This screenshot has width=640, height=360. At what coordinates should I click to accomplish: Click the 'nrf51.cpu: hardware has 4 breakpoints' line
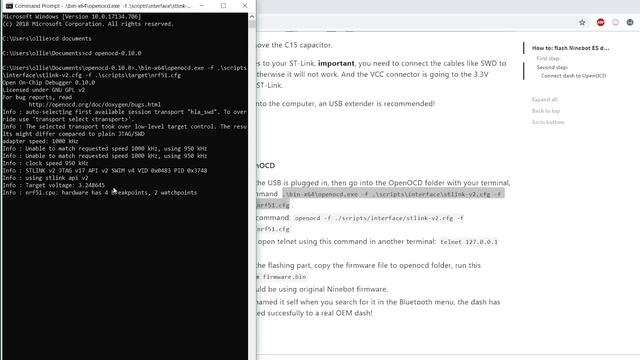pyautogui.click(x=100, y=193)
